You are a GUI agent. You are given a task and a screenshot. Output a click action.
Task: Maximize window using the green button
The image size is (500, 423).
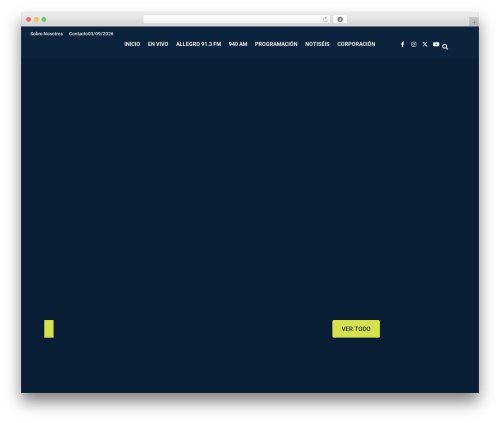pos(44,19)
